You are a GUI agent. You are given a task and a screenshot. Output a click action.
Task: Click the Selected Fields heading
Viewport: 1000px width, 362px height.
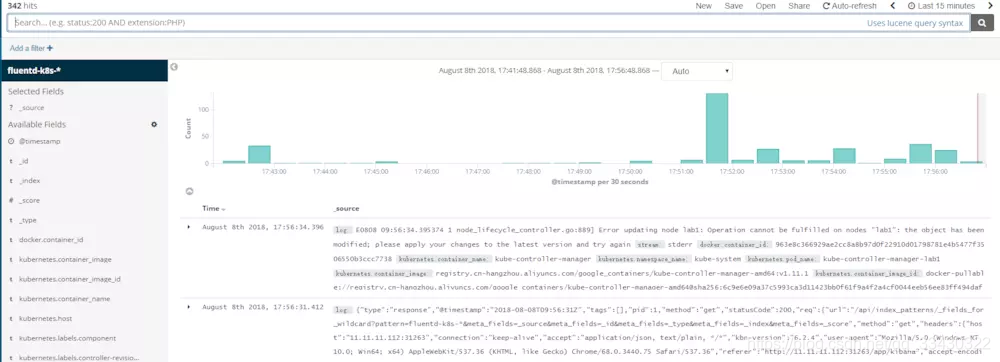click(36, 91)
